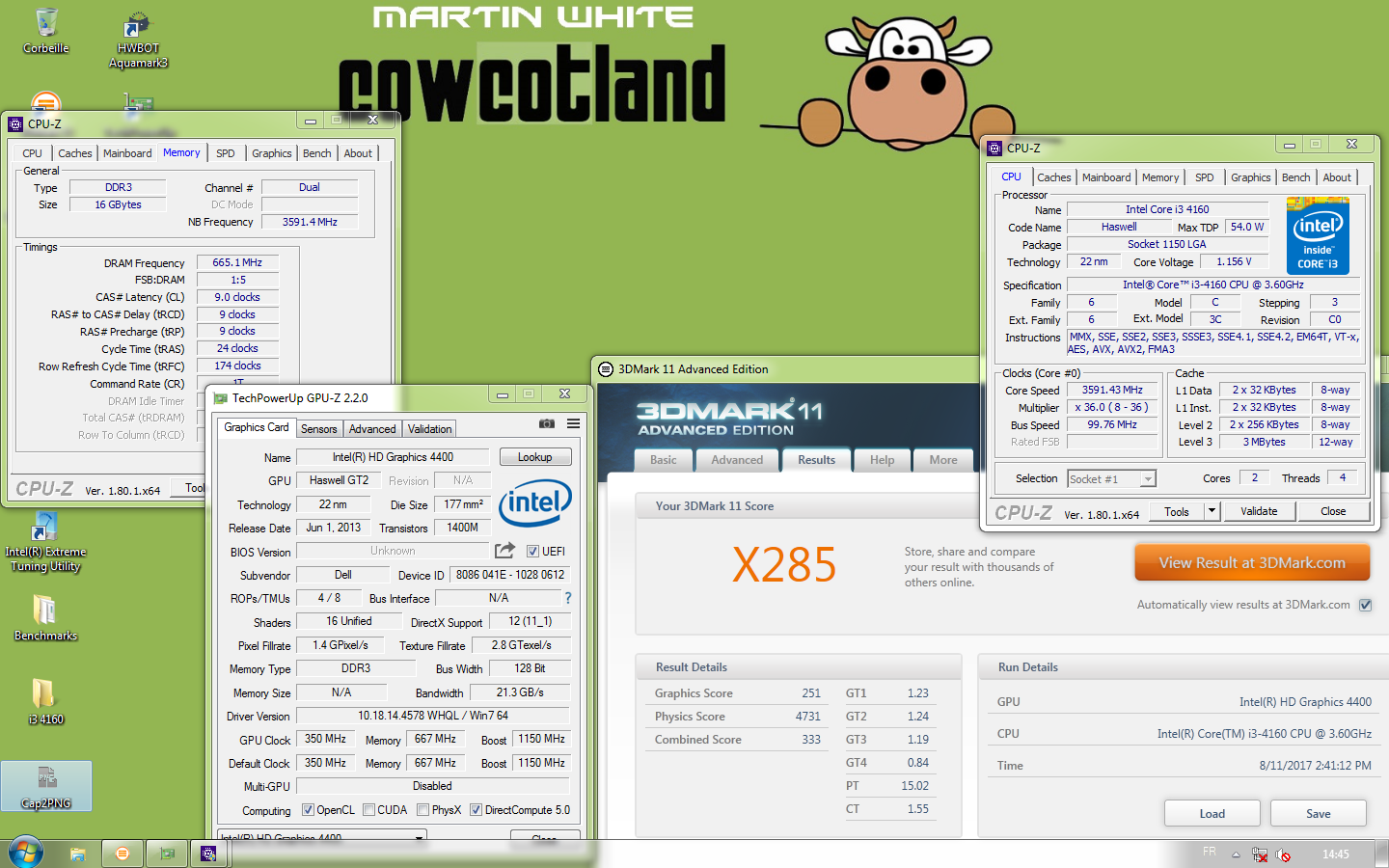Toggle the PhysX computing checkbox
The height and width of the screenshot is (868, 1389).
point(422,810)
